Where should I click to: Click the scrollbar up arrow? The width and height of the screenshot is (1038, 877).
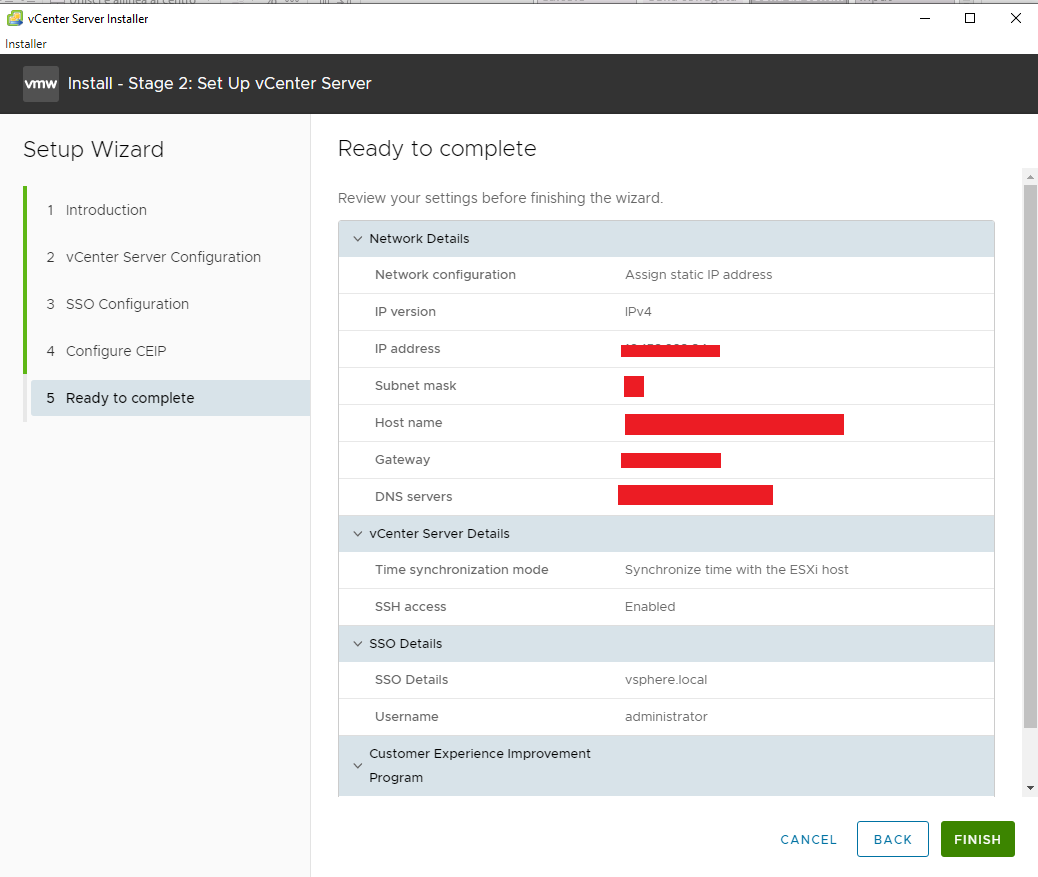[x=1030, y=177]
